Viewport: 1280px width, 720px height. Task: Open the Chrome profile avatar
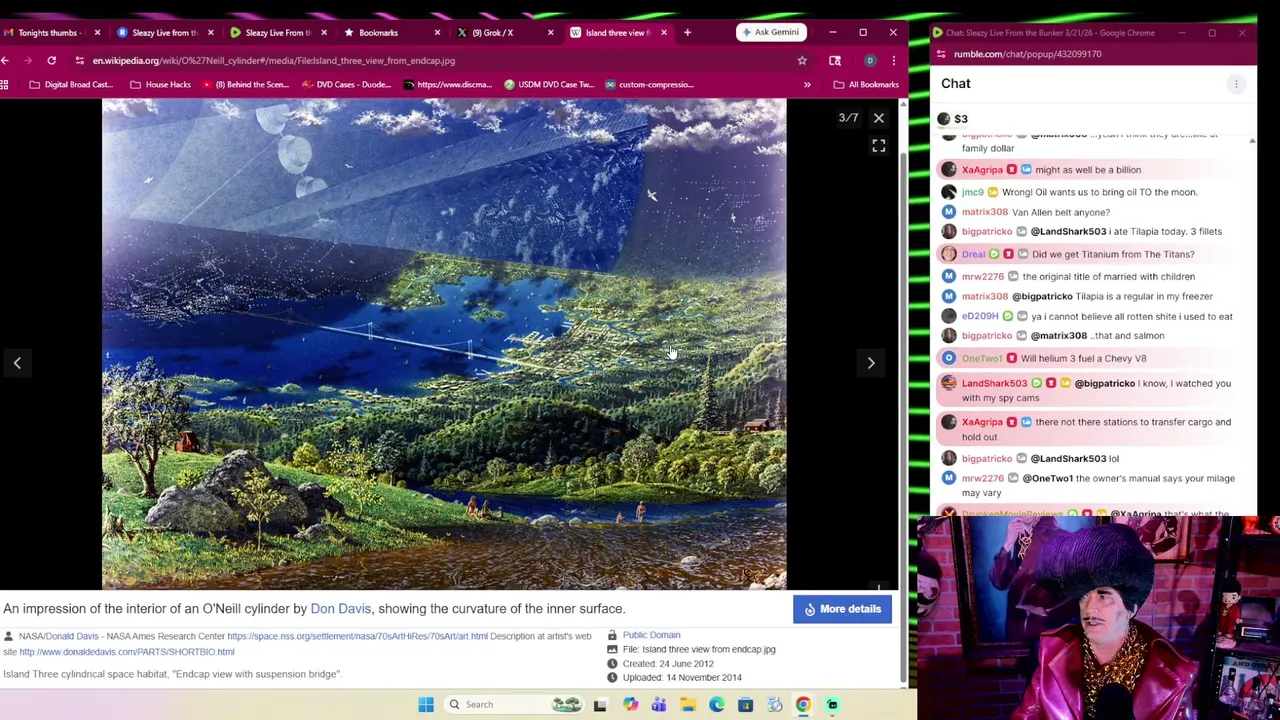(870, 61)
